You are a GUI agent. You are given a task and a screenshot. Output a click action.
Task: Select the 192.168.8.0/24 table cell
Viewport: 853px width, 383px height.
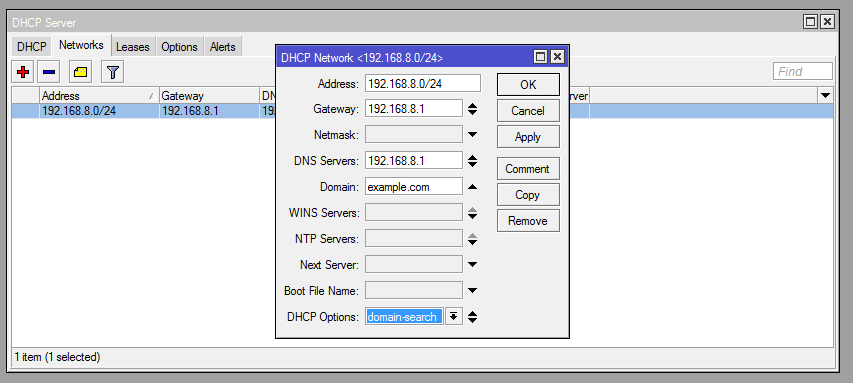coord(99,111)
